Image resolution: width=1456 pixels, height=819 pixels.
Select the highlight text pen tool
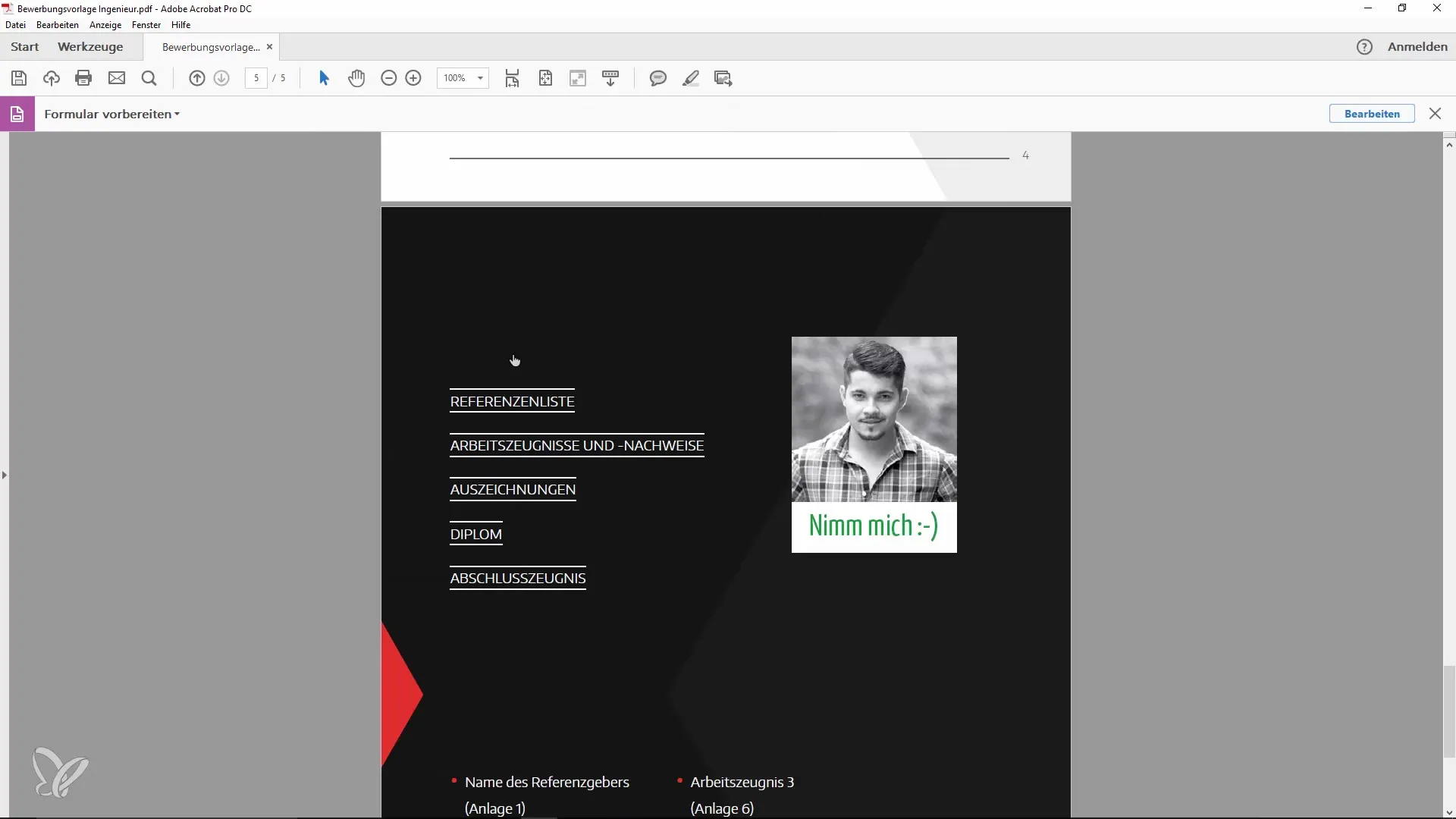point(691,78)
